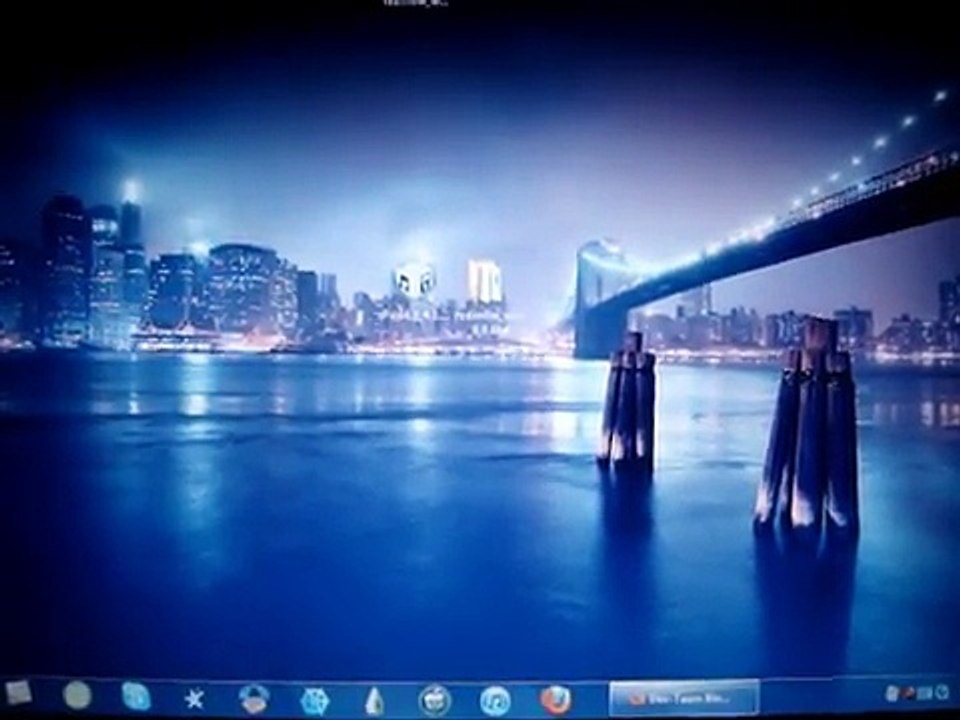
Task: Switch to the Dev-Team Blog taskbar window button
Action: point(684,697)
